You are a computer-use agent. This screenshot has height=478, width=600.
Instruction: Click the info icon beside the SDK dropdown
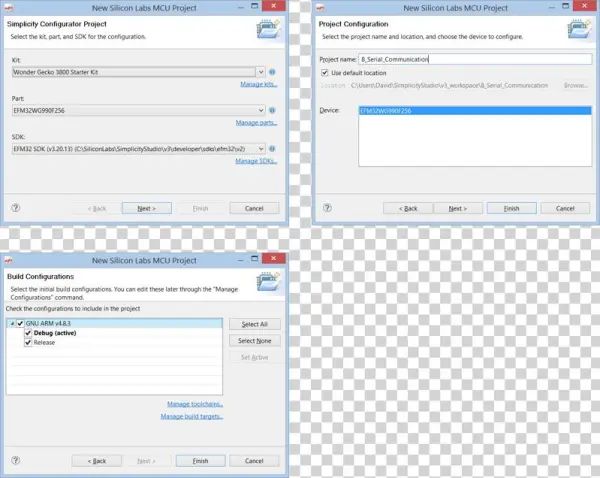(x=273, y=149)
